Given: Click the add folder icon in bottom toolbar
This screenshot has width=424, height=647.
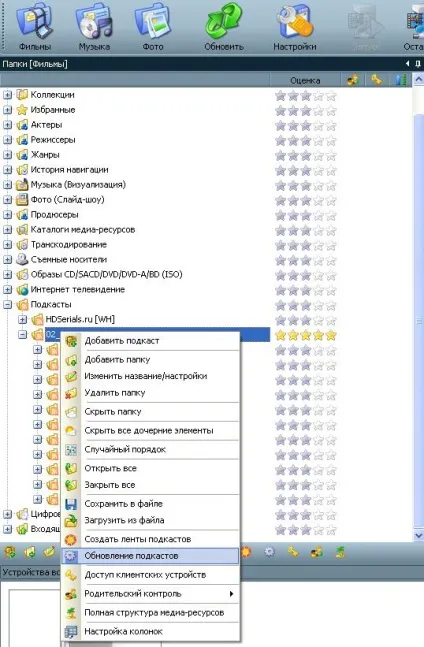Looking at the screenshot, I should pyautogui.click(x=30, y=552).
